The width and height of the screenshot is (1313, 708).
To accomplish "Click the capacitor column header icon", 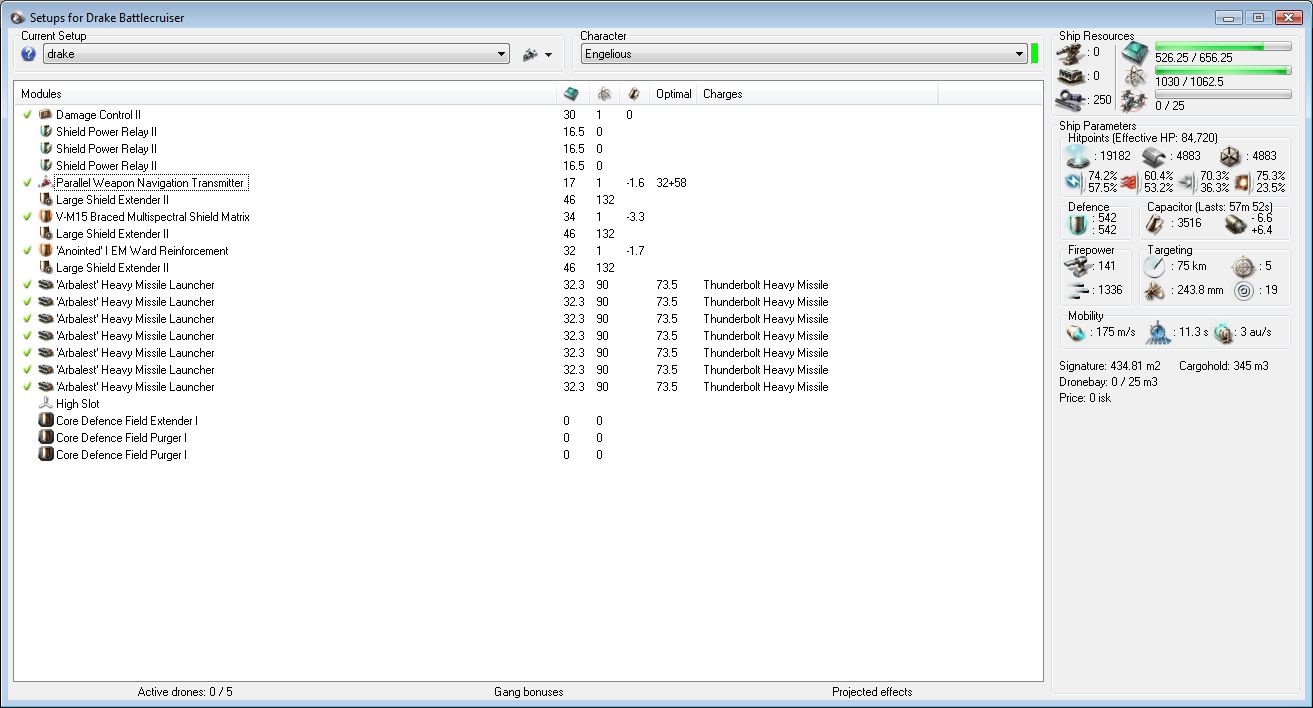I will click(x=634, y=94).
